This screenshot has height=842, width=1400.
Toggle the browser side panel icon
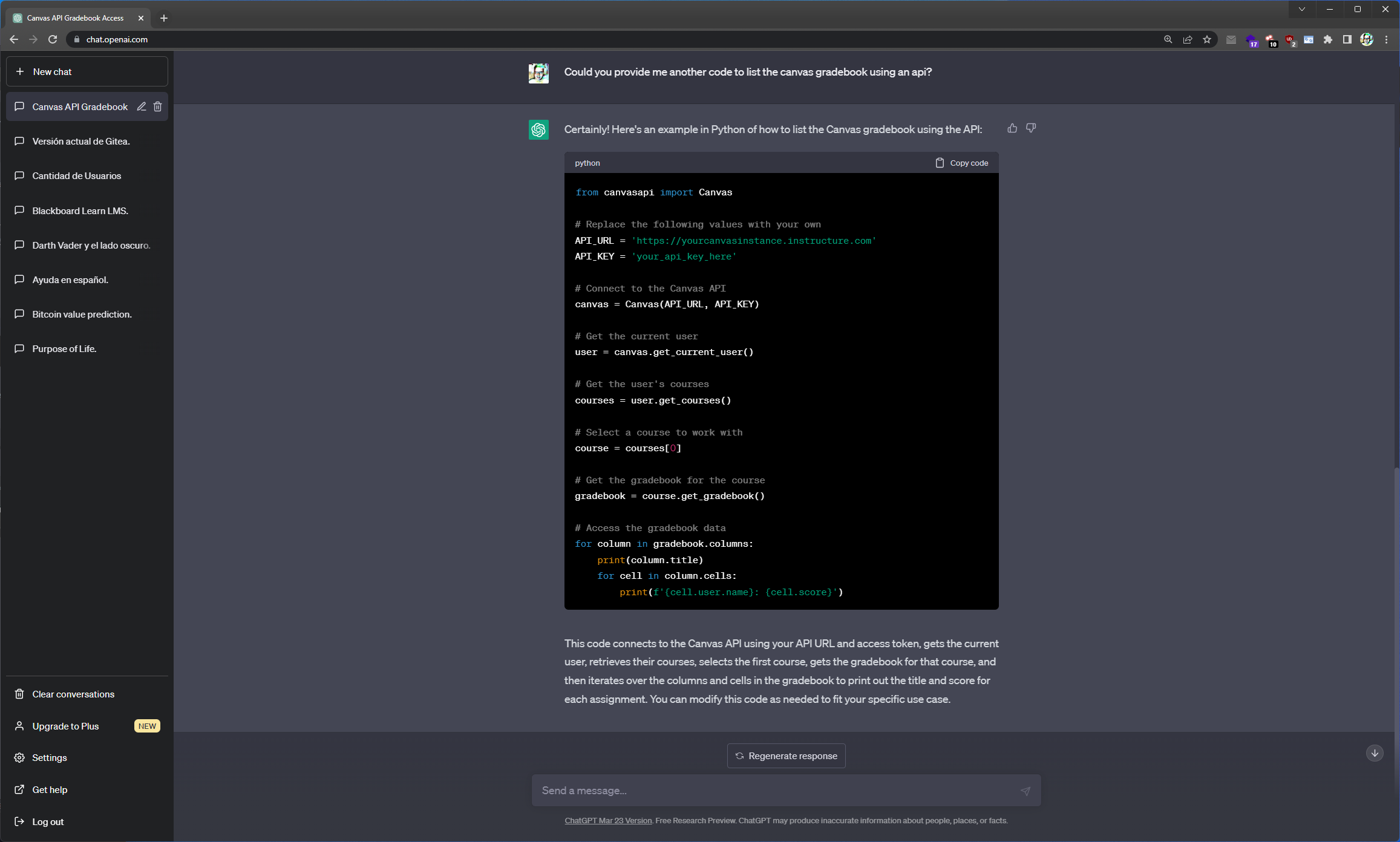pos(1347,39)
